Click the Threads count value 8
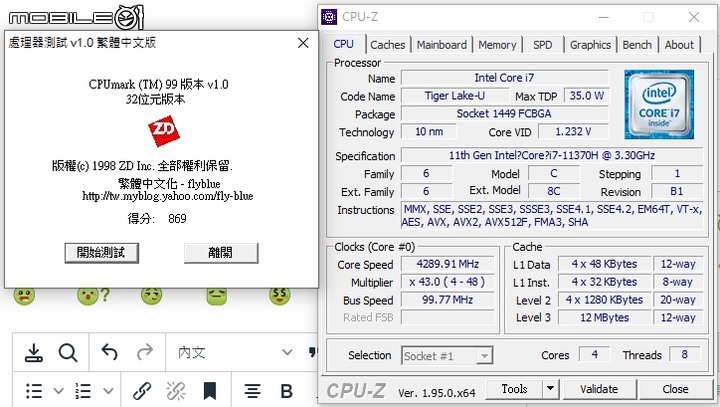The image size is (720, 407). pos(685,354)
